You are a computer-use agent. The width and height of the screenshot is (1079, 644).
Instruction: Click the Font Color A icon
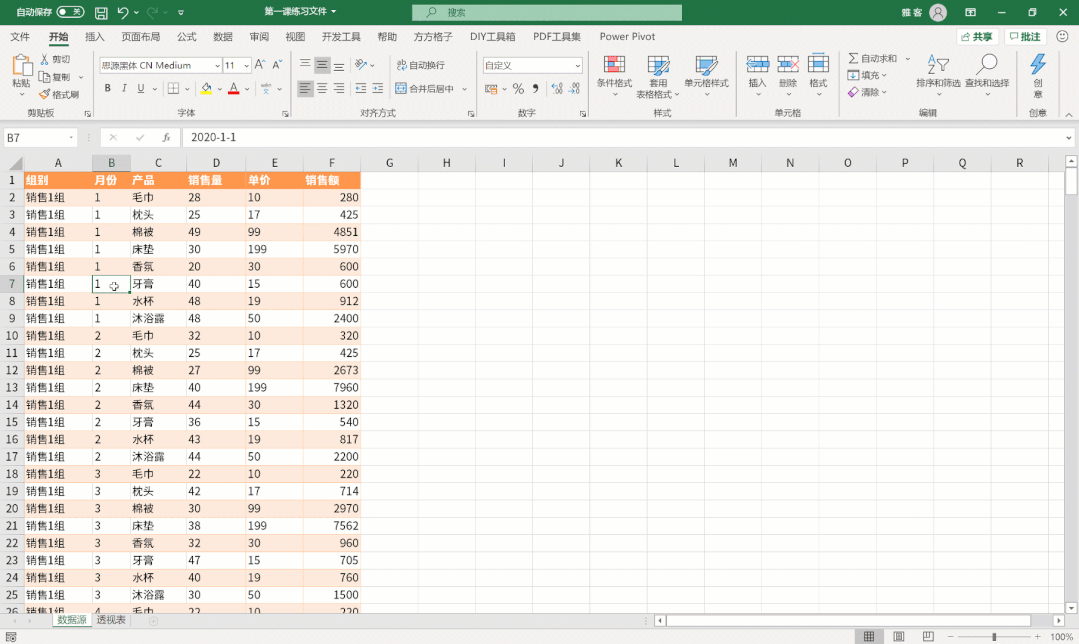click(x=233, y=88)
